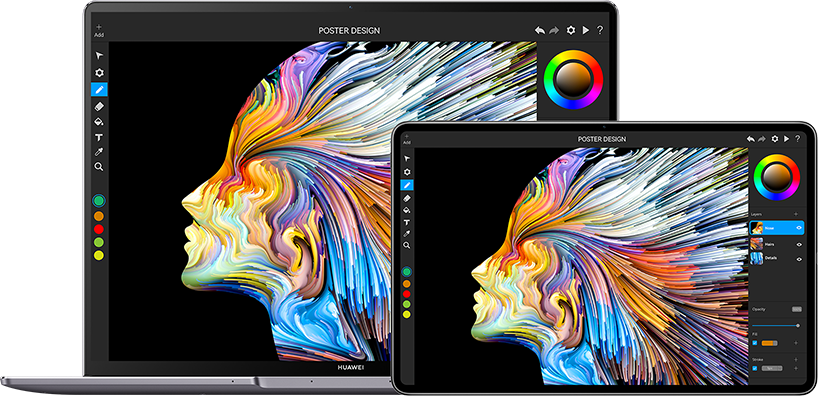818x396 pixels.
Task: Select the Zoom magnifier tool on laptop
Action: (x=99, y=167)
